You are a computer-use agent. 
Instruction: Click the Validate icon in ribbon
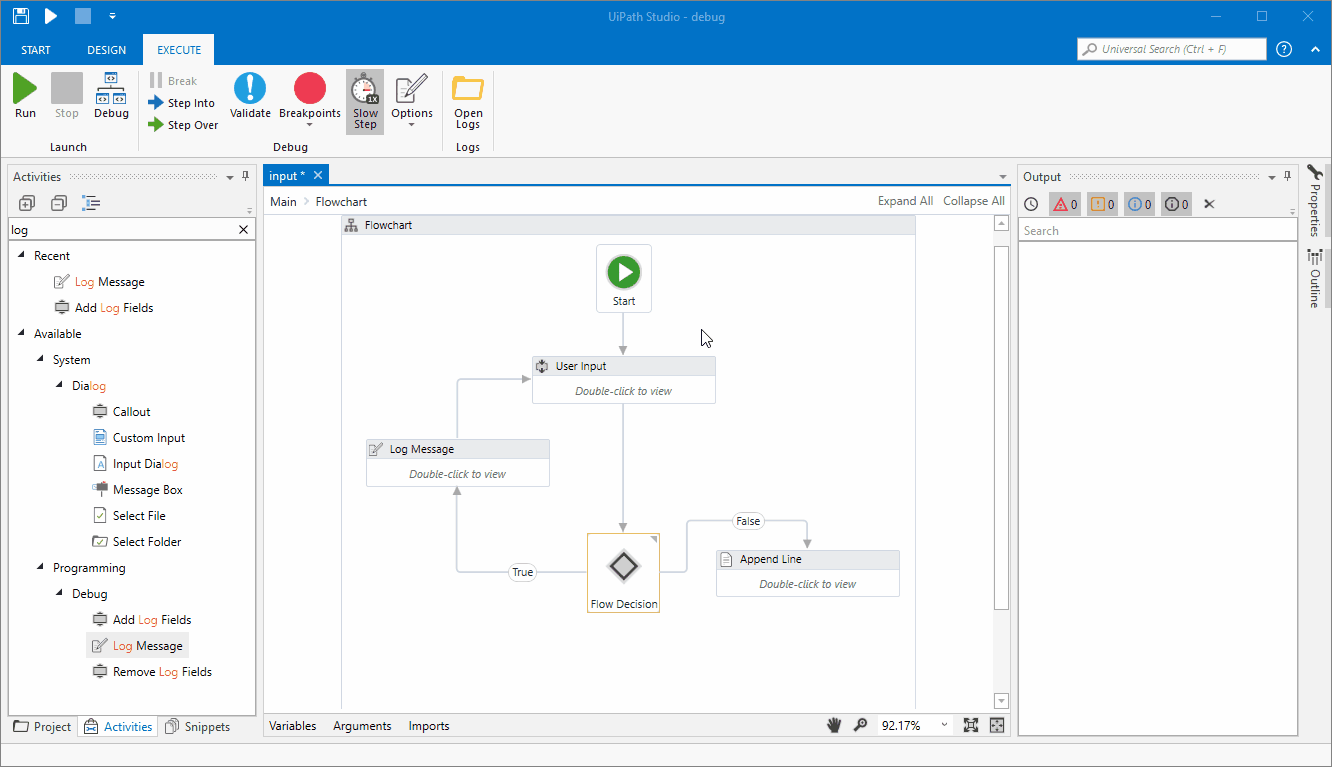click(250, 88)
